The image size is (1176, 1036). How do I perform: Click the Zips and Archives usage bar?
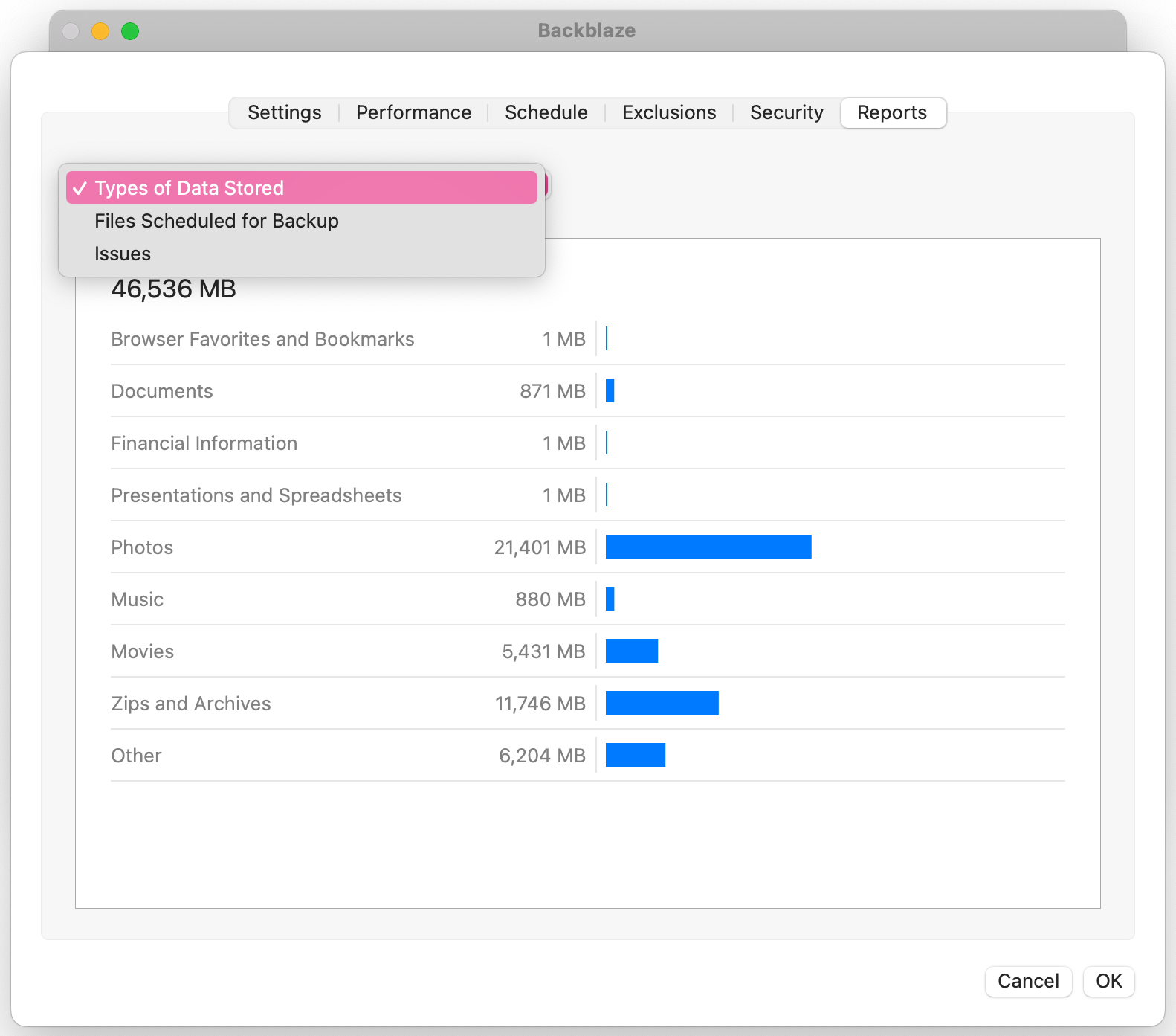coord(662,703)
